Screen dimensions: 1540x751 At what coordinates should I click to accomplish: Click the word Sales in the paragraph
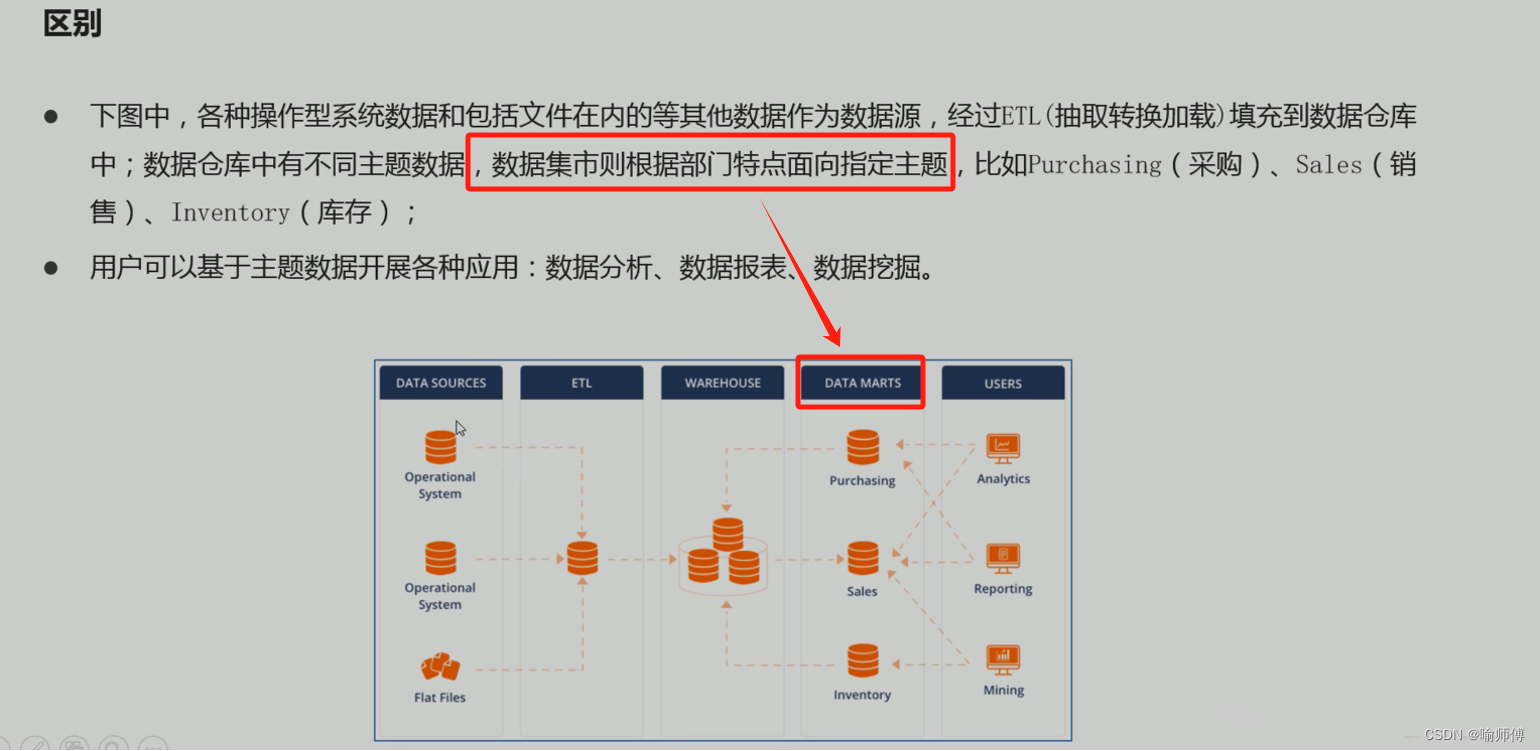click(x=1329, y=165)
